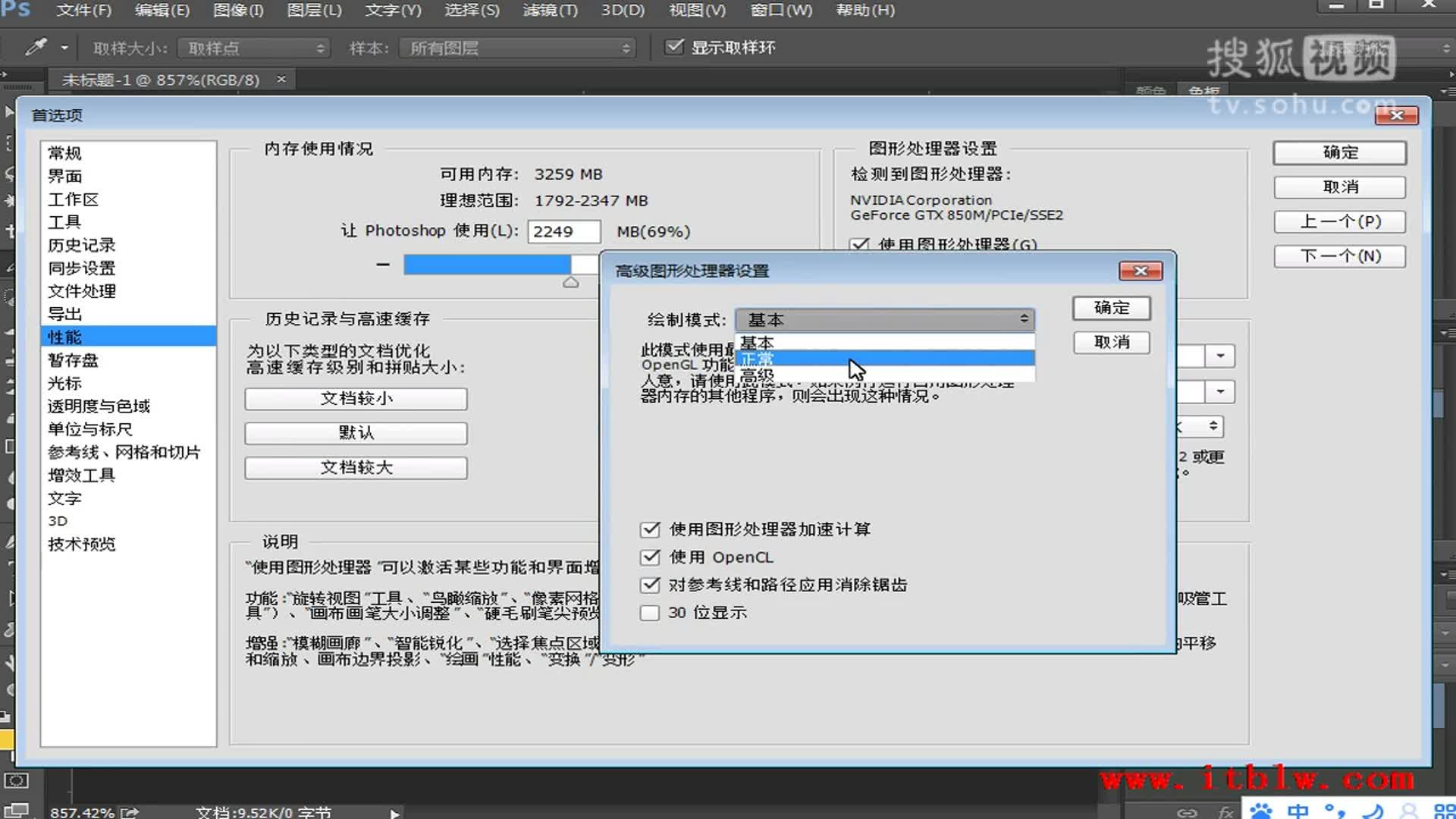Click the Eyedropper tool icon in options bar
This screenshot has height=819, width=1456.
pos(35,48)
